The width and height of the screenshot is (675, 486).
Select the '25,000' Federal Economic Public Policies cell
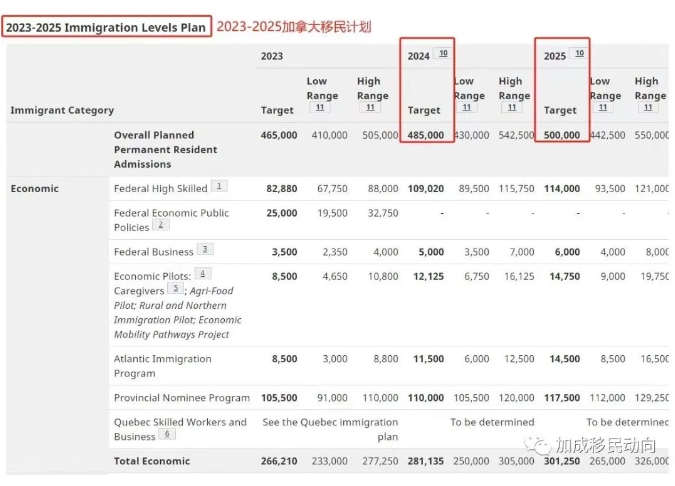[282, 213]
